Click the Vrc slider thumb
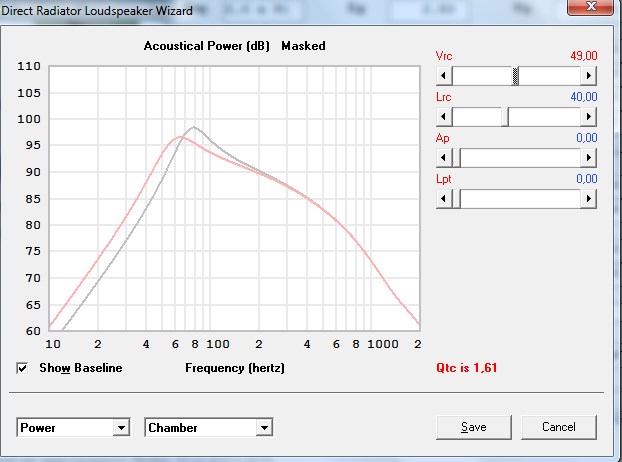 tap(515, 76)
